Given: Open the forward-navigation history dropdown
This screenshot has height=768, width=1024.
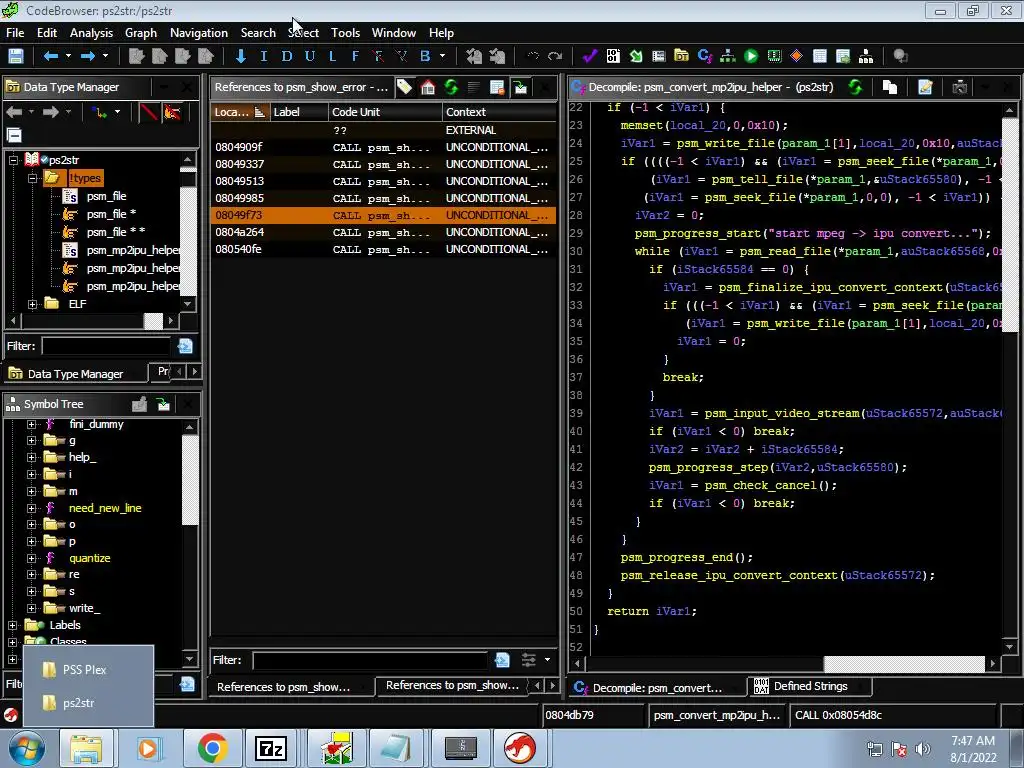Looking at the screenshot, I should [x=105, y=56].
